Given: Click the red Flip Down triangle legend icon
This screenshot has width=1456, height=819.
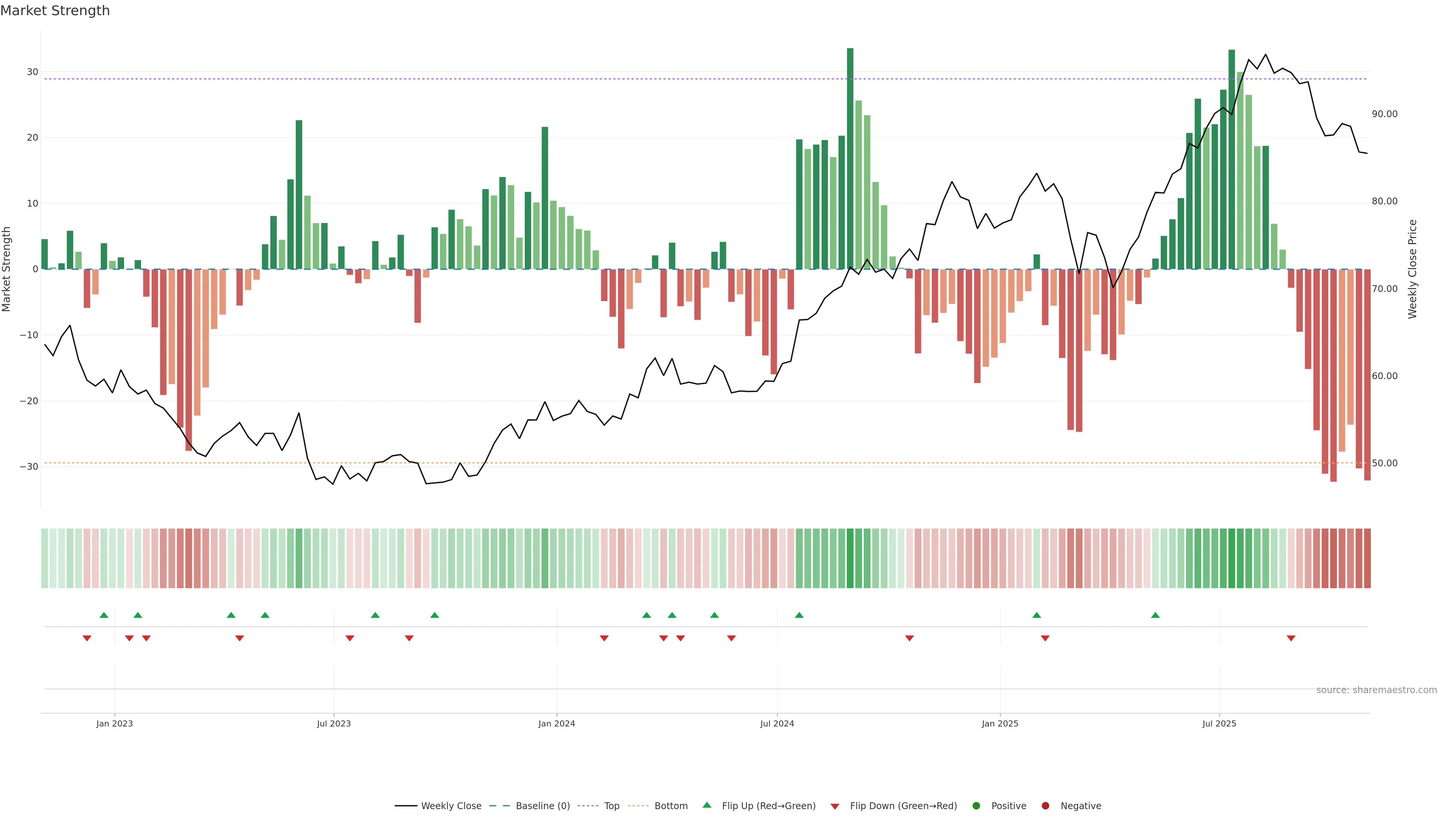Looking at the screenshot, I should (835, 806).
